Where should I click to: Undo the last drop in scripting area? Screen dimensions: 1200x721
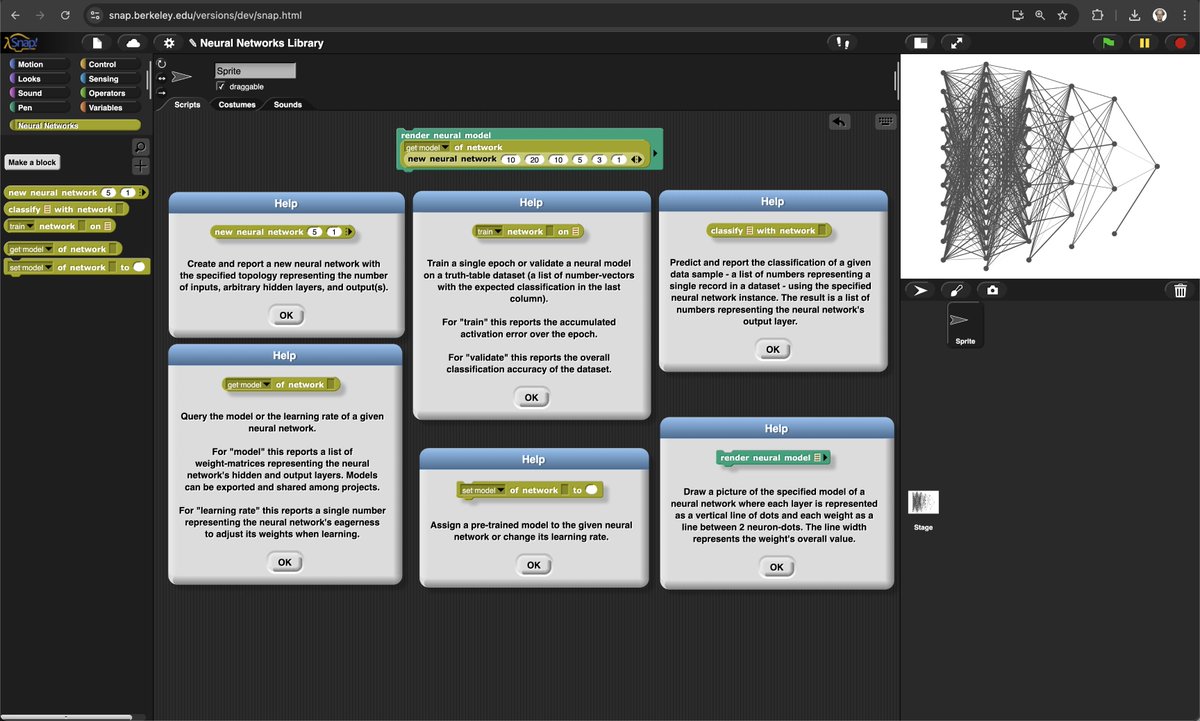839,121
